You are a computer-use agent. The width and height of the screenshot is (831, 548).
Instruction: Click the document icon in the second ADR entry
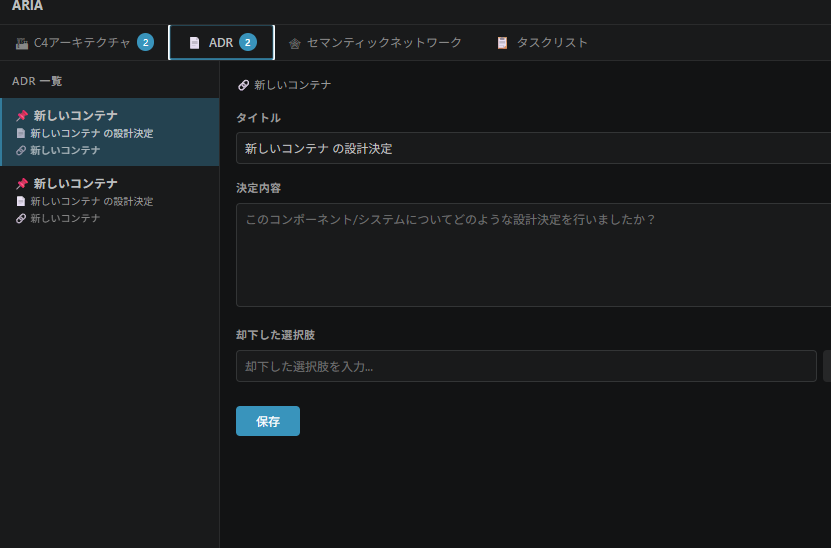click(x=21, y=201)
